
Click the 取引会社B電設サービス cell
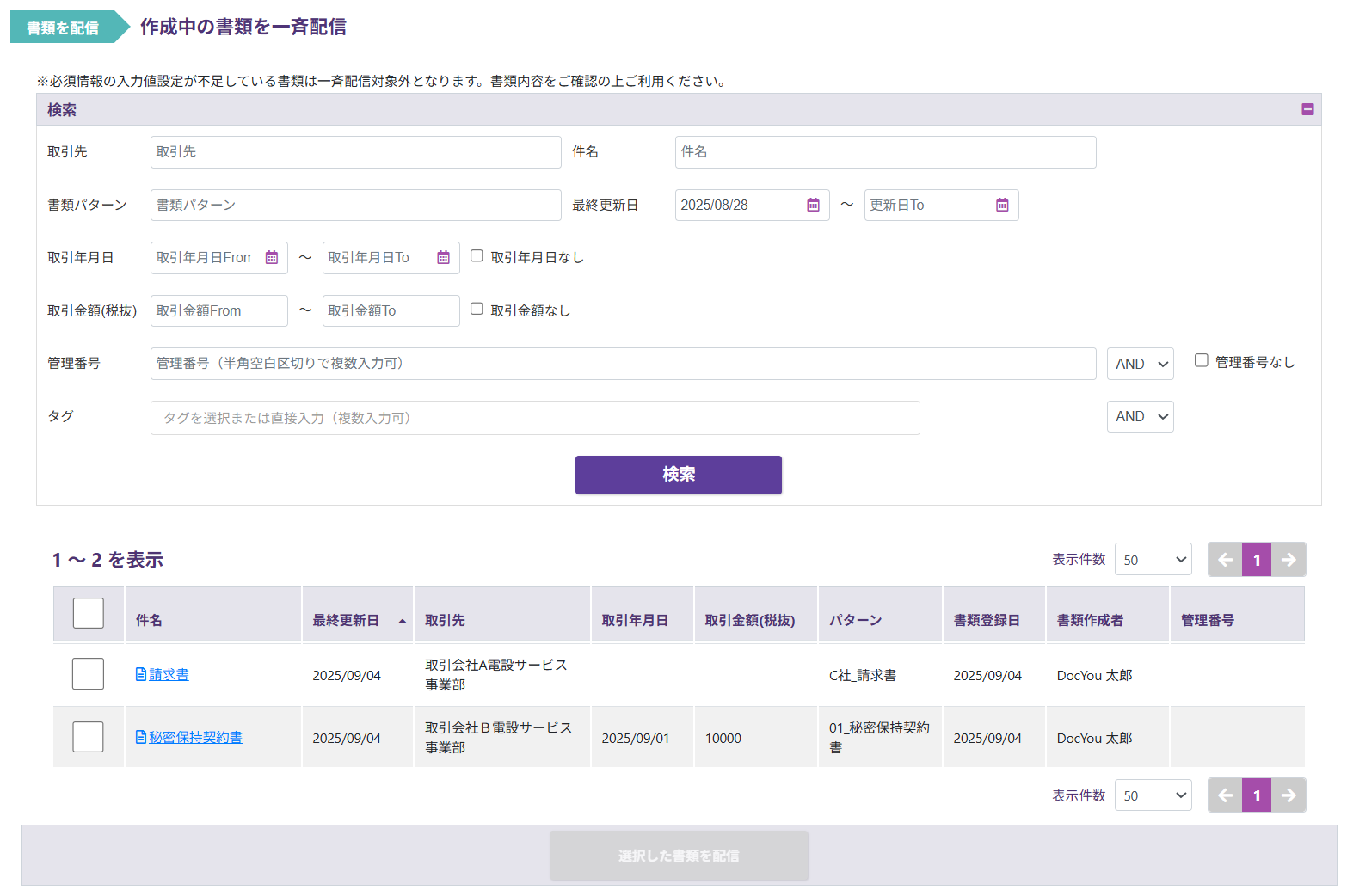501,737
